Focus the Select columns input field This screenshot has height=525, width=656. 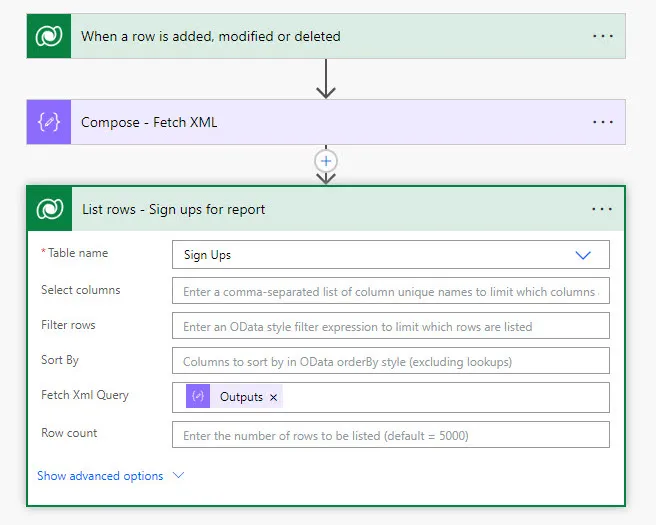pyautogui.click(x=391, y=291)
